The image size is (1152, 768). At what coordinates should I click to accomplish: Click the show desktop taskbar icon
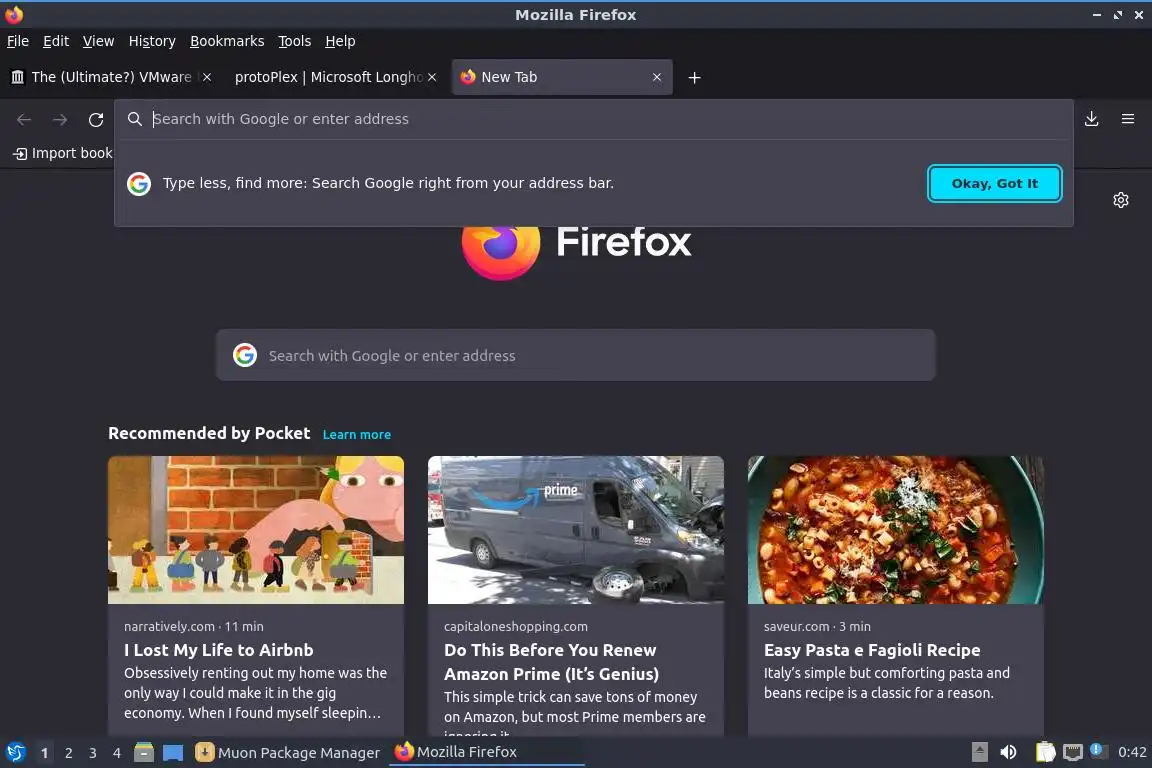tap(173, 753)
